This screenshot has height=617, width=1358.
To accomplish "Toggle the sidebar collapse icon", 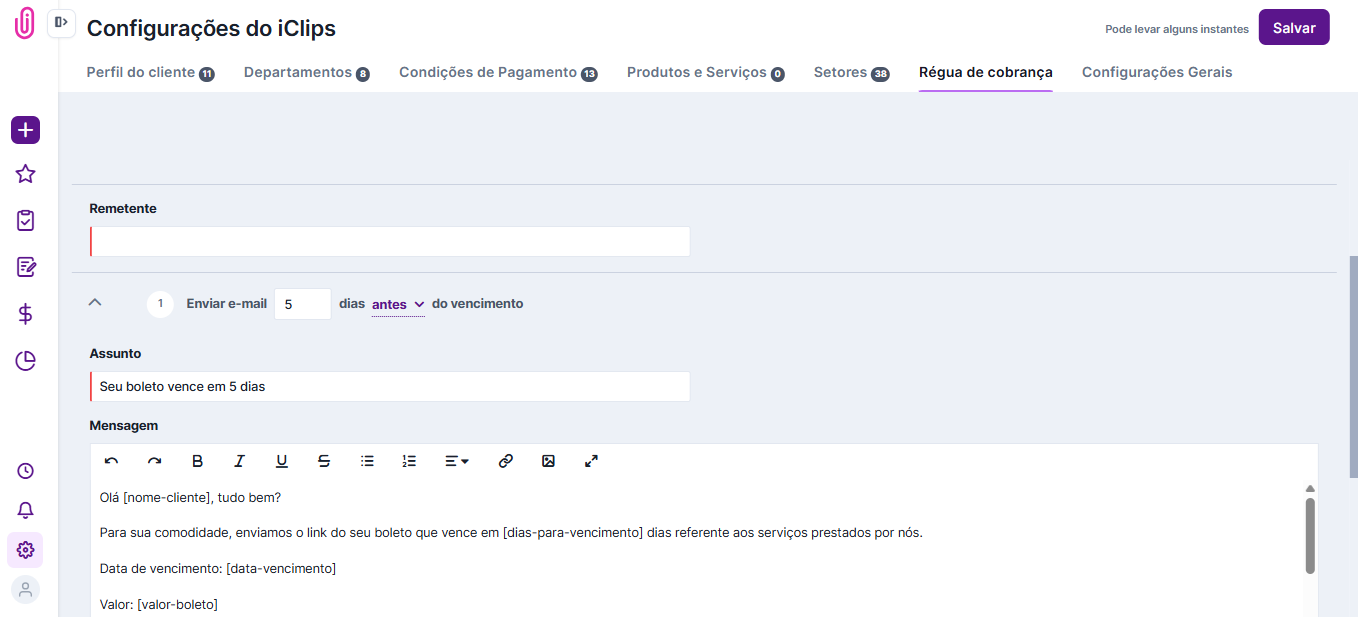I will (x=61, y=22).
